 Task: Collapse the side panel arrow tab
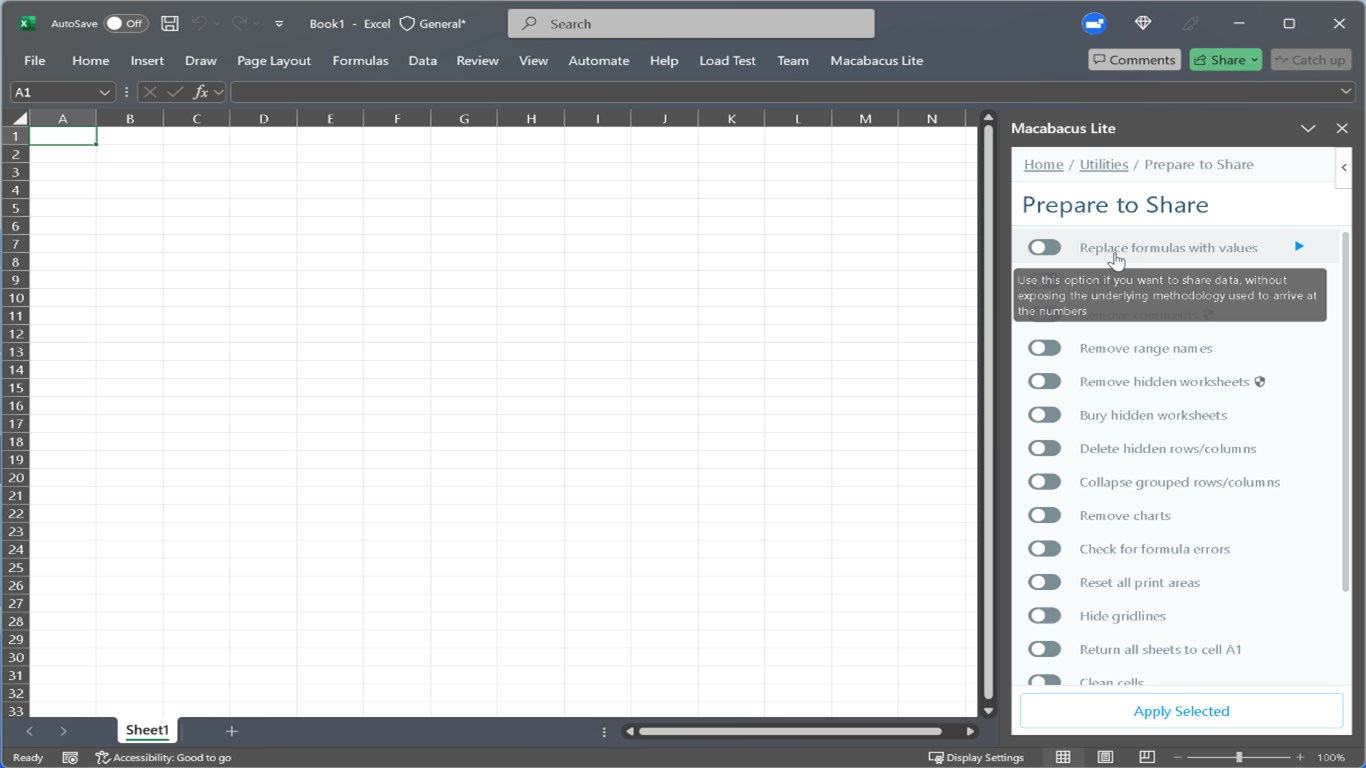coord(1344,167)
